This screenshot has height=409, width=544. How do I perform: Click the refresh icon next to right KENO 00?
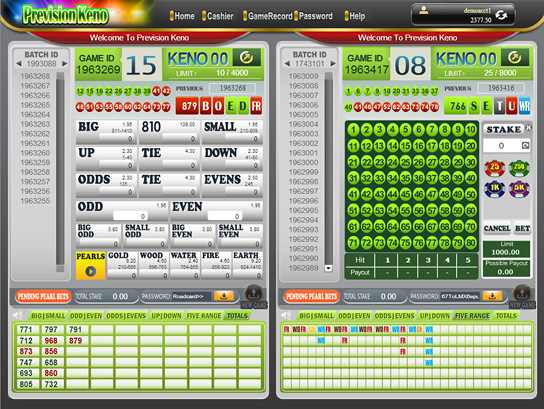[x=515, y=57]
